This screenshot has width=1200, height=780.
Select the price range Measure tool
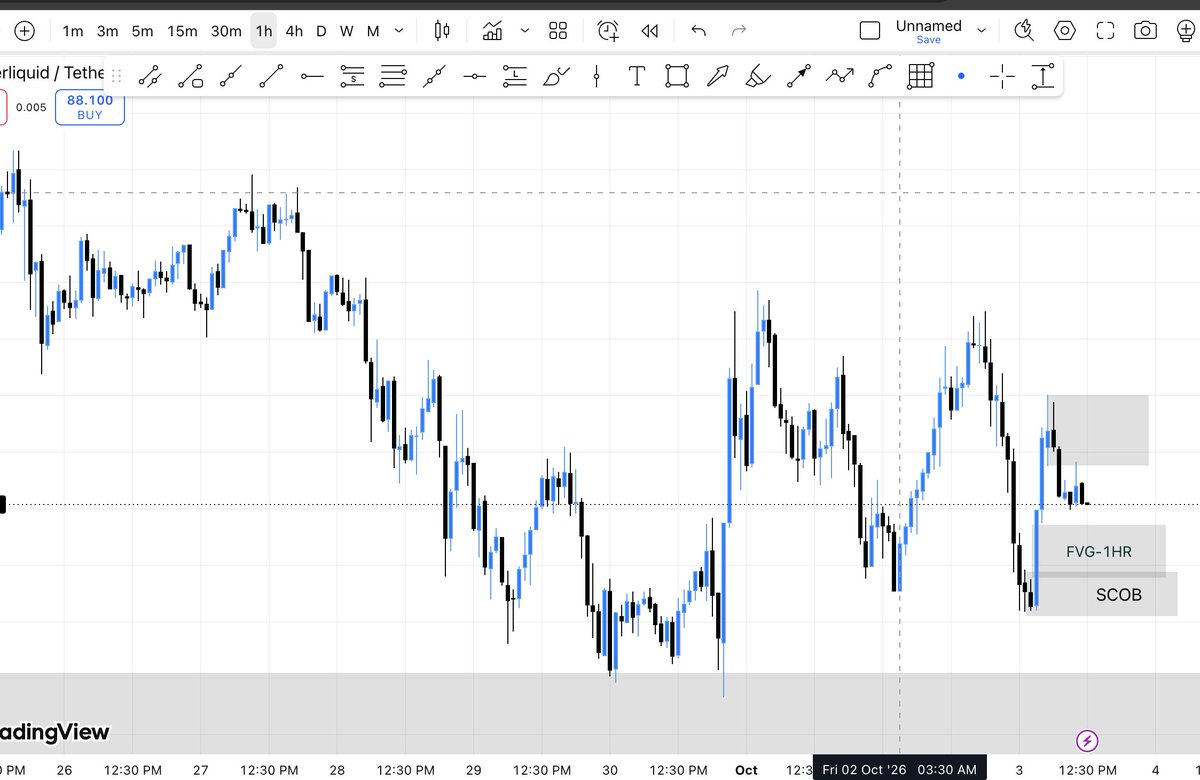point(1043,76)
